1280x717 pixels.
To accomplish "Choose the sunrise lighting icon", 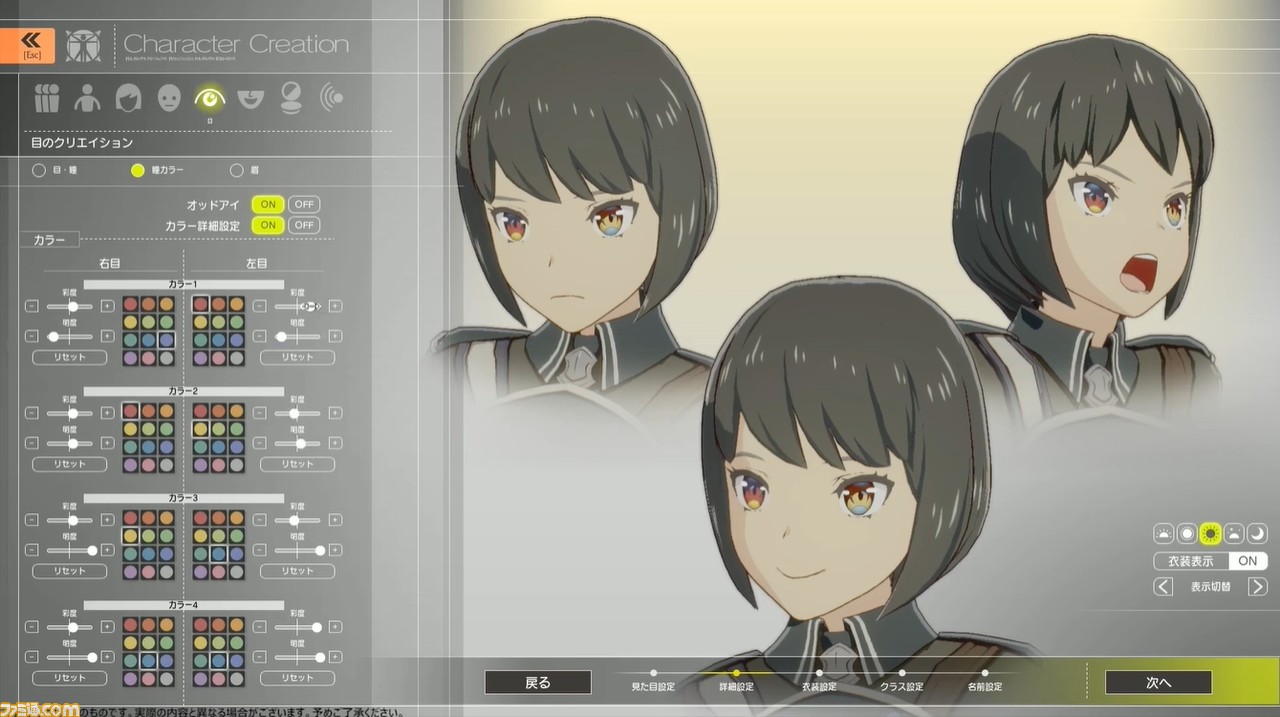I will [1163, 534].
